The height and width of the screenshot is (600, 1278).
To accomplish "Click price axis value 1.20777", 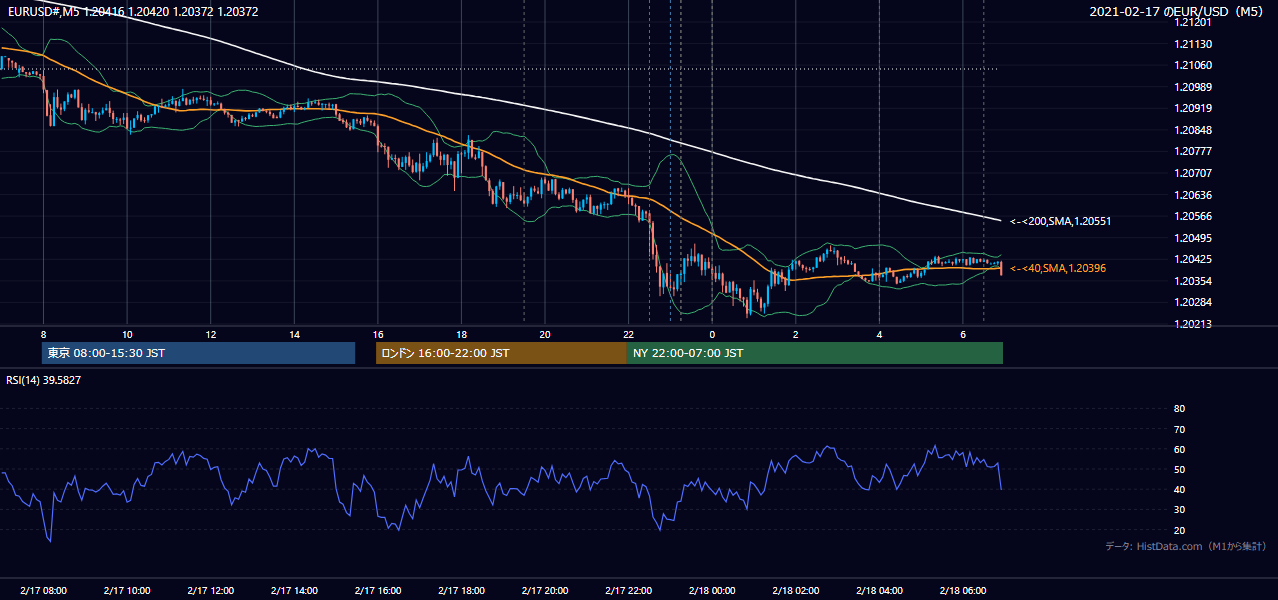I will pyautogui.click(x=1193, y=151).
